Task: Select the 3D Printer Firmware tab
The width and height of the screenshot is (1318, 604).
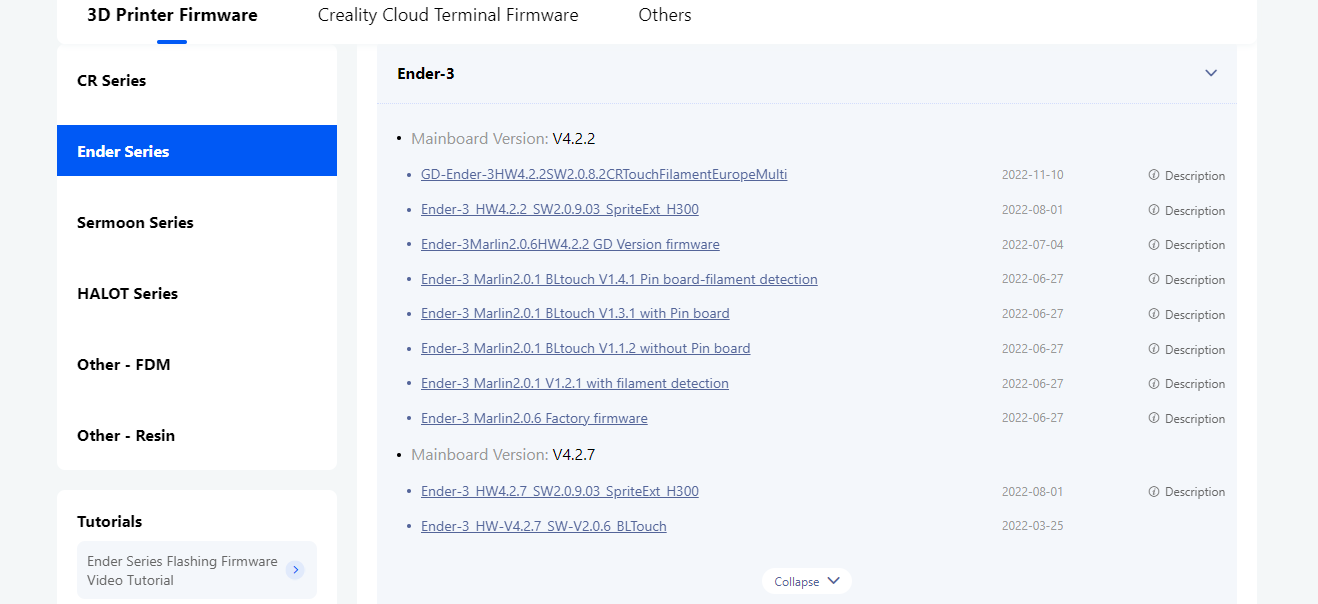Action: [x=172, y=15]
